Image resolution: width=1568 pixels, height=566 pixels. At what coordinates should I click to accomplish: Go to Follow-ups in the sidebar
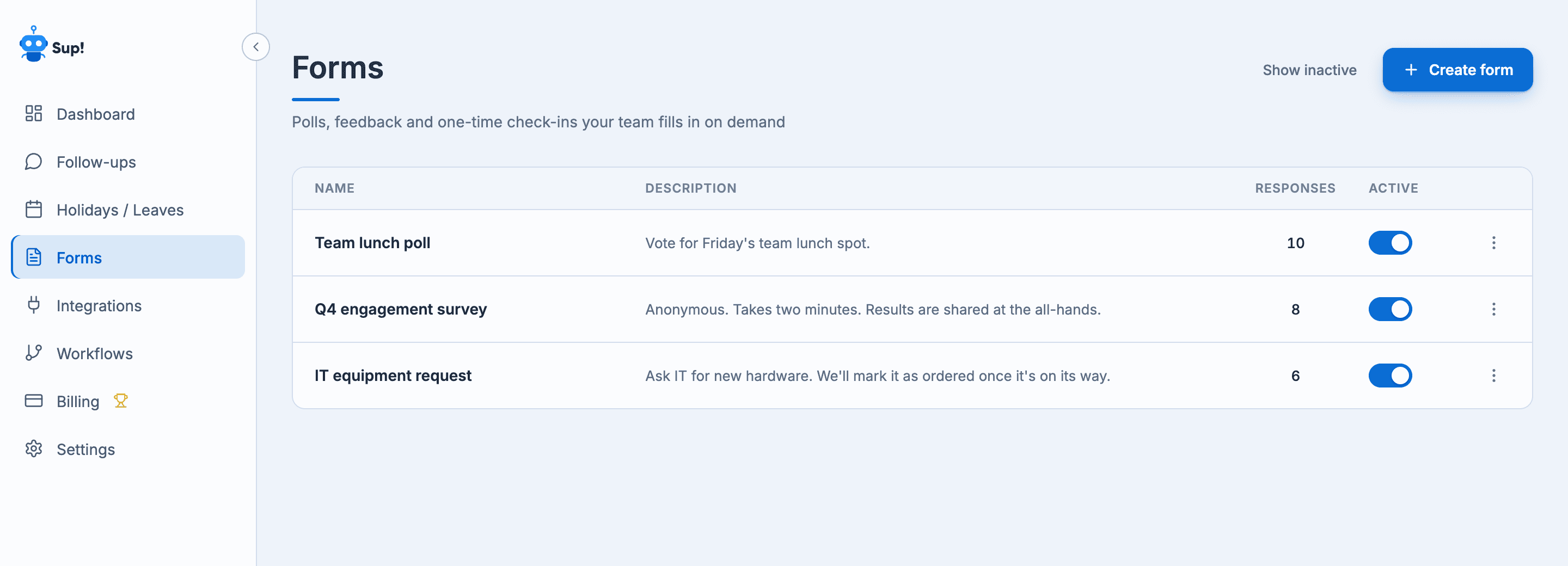click(128, 162)
